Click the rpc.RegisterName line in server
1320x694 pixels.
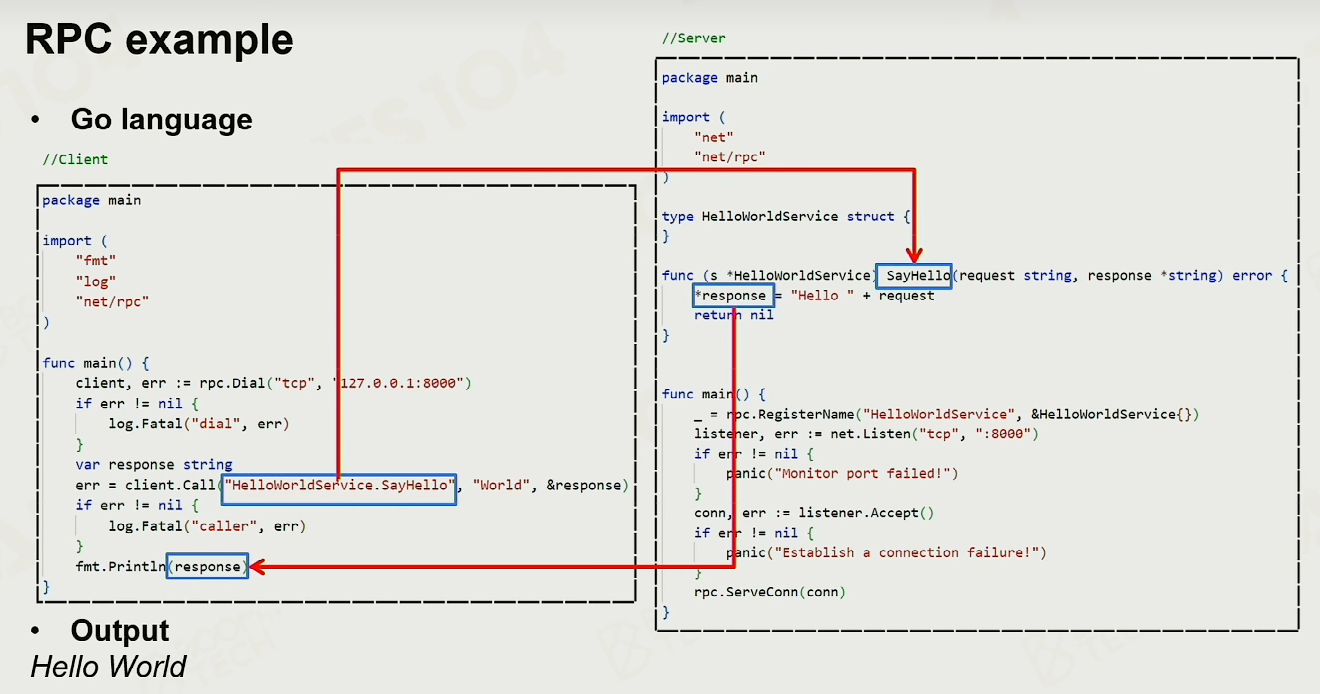coord(946,414)
